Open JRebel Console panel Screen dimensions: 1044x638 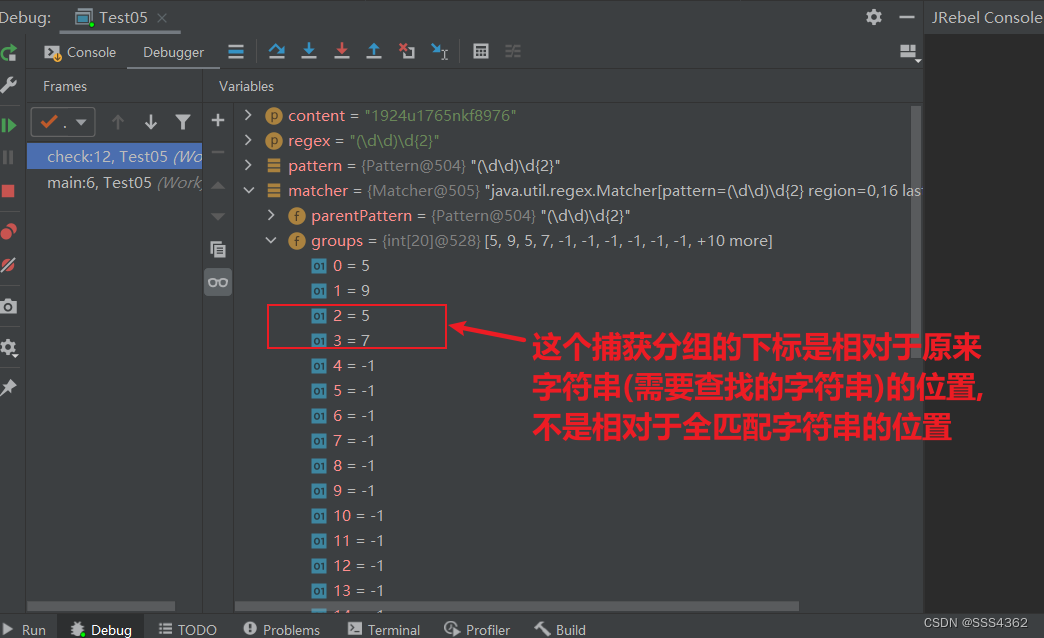pos(987,17)
